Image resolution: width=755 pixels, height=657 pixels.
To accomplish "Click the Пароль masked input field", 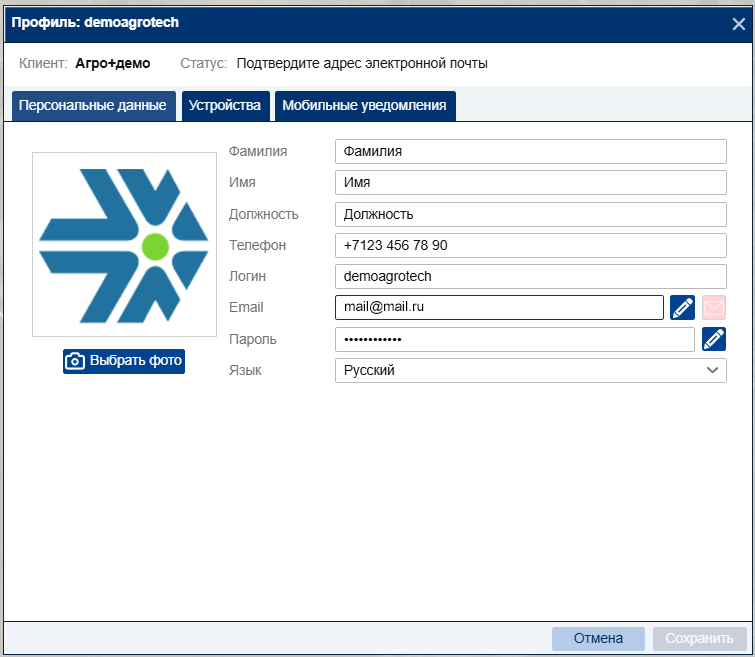I will pyautogui.click(x=515, y=339).
